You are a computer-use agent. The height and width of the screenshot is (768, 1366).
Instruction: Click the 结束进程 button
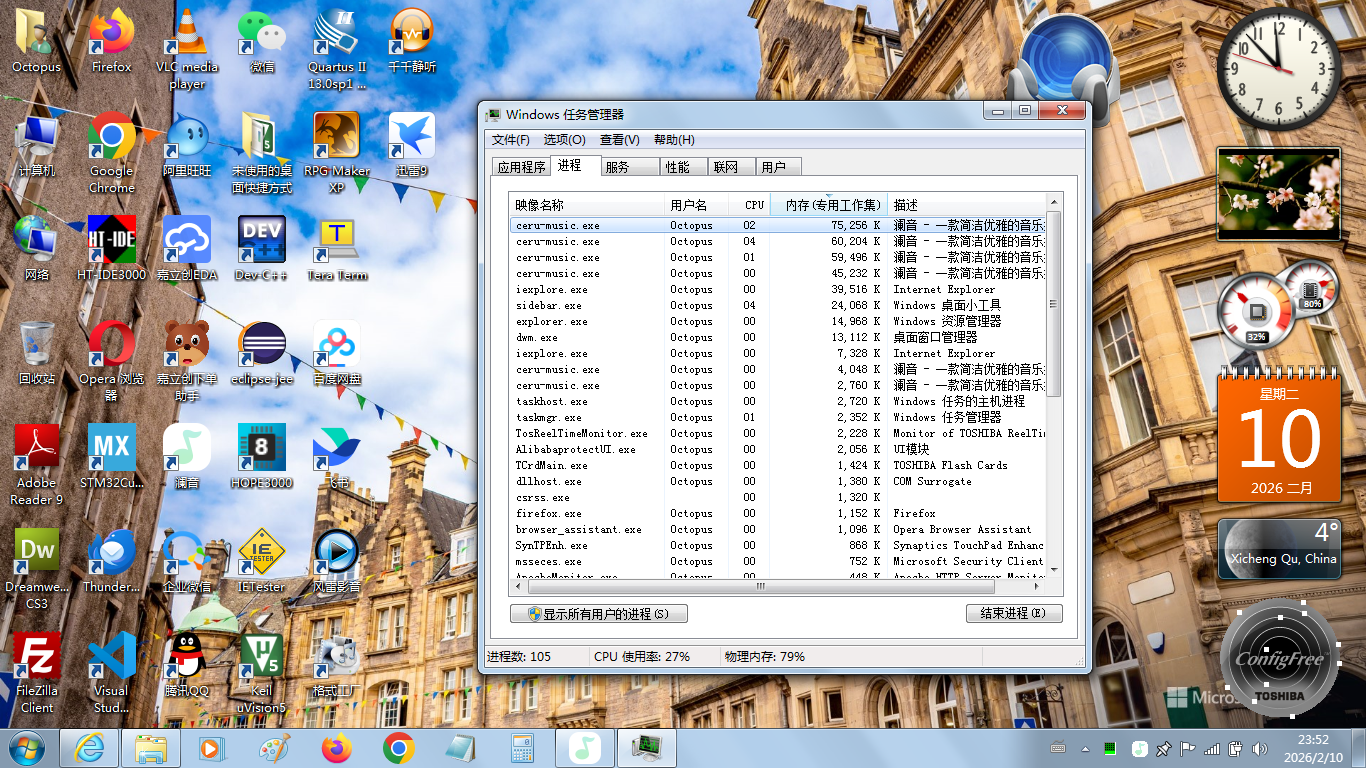1013,613
